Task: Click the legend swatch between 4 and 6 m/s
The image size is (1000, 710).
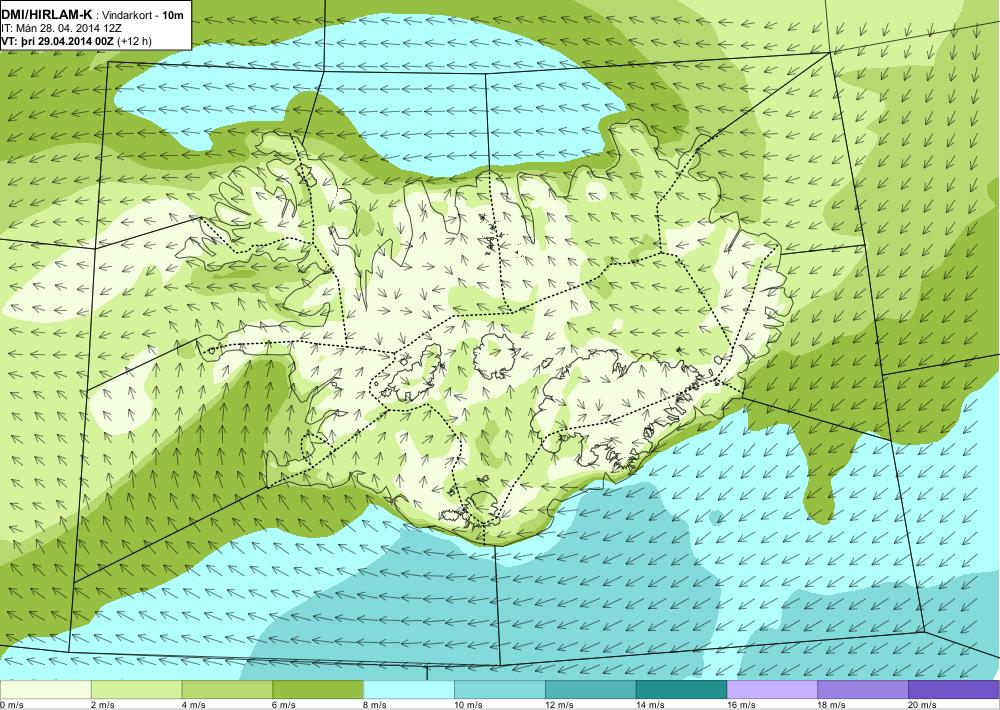Action: click(227, 690)
